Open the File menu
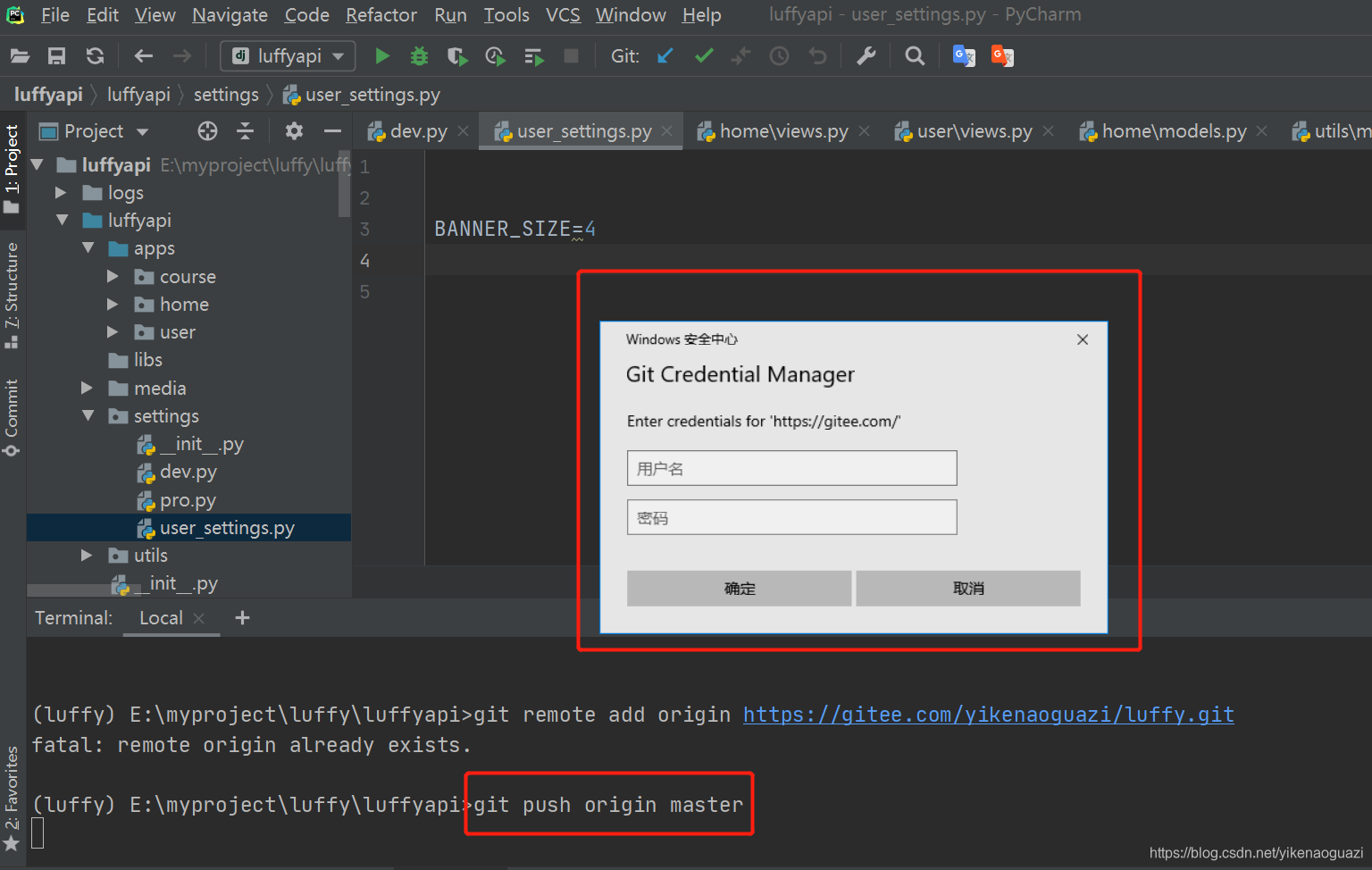Viewport: 1372px width, 870px height. (55, 15)
